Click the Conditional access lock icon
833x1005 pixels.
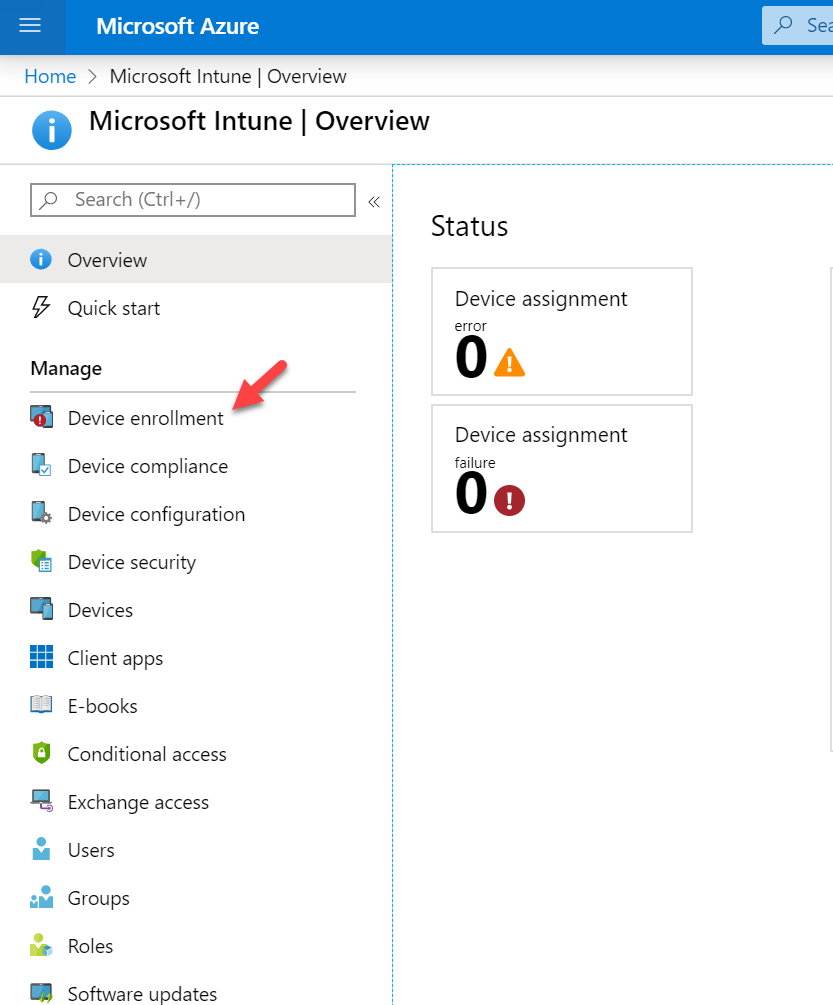[42, 754]
